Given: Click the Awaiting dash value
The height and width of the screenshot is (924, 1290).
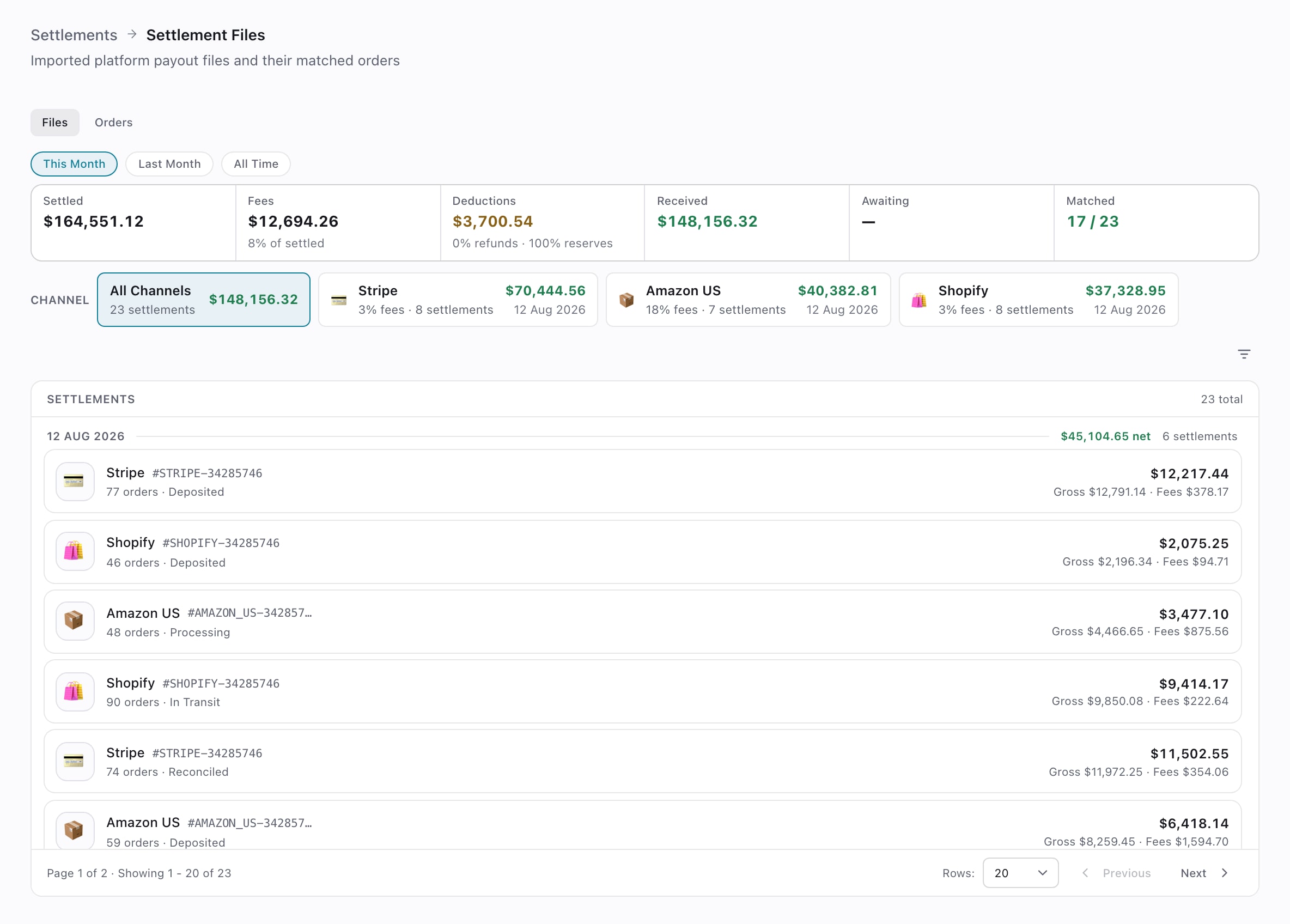Looking at the screenshot, I should click(x=868, y=222).
